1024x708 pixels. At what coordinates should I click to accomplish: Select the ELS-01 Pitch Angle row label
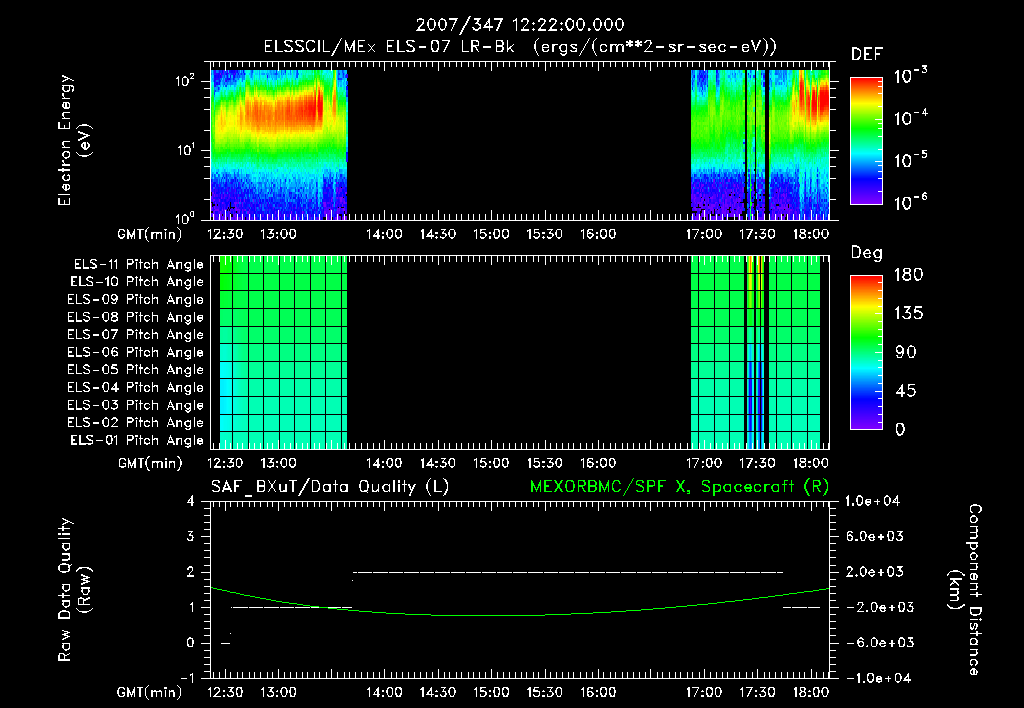point(137,440)
